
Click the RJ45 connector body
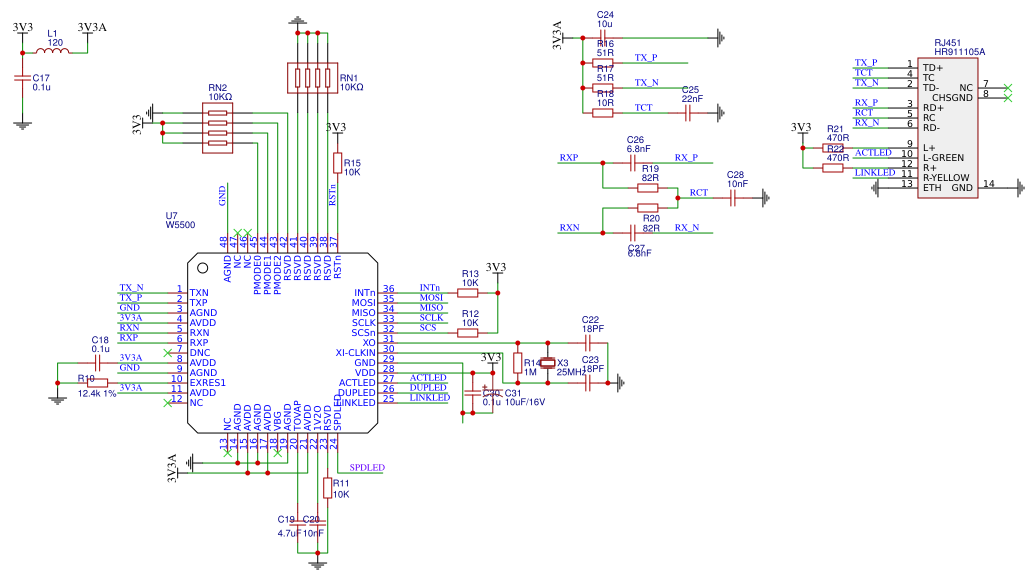[x=948, y=127]
